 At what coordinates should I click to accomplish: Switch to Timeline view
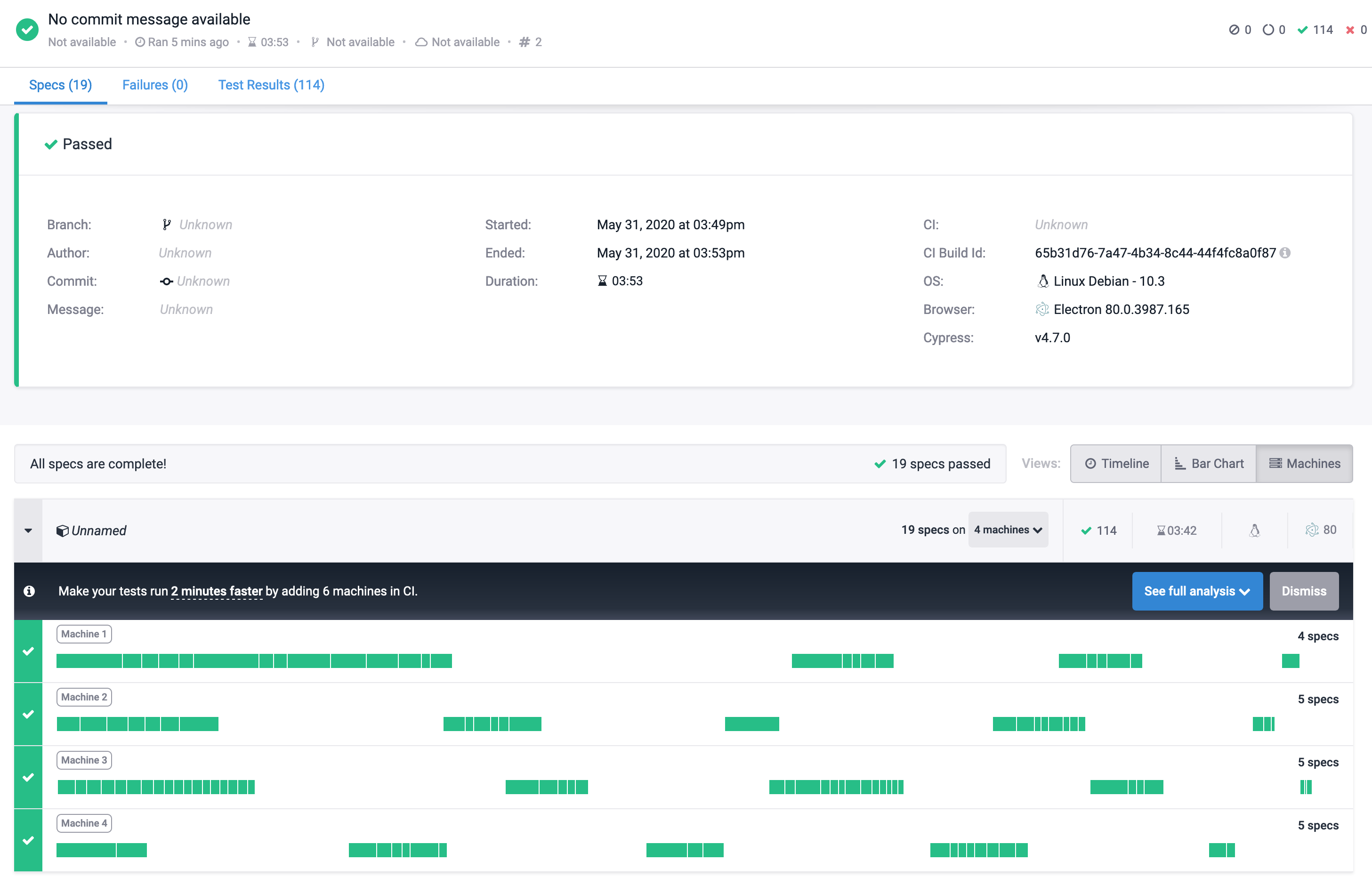pyautogui.click(x=1116, y=463)
